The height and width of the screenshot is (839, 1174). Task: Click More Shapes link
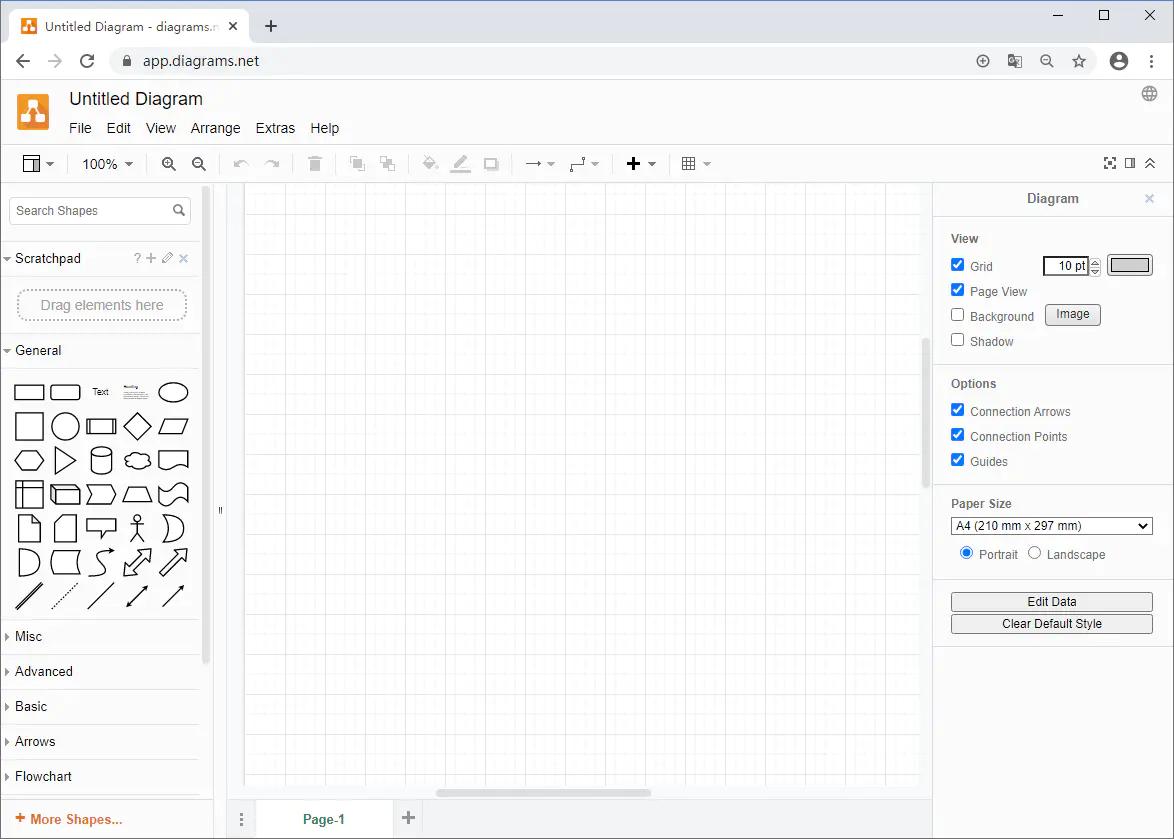coord(69,819)
